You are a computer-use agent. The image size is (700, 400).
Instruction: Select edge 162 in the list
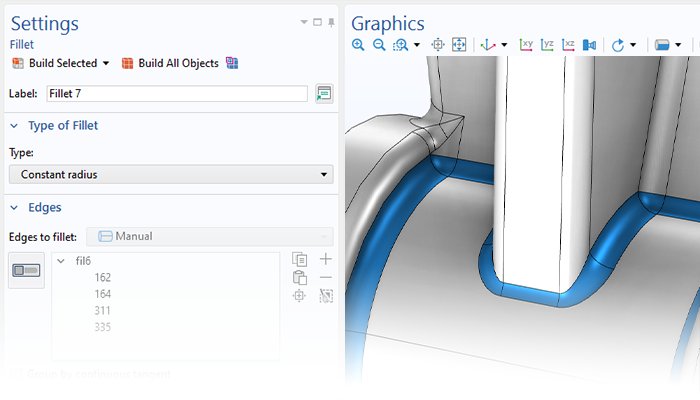pos(102,277)
